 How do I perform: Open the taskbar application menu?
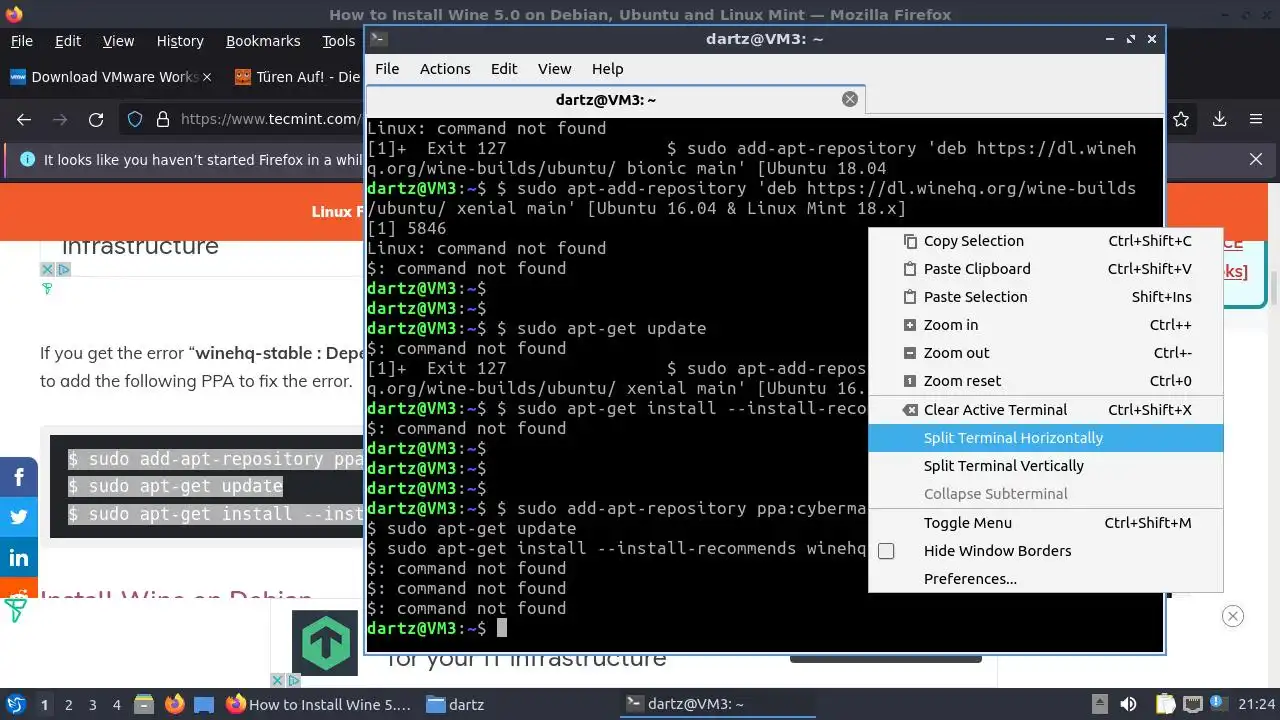(x=16, y=704)
